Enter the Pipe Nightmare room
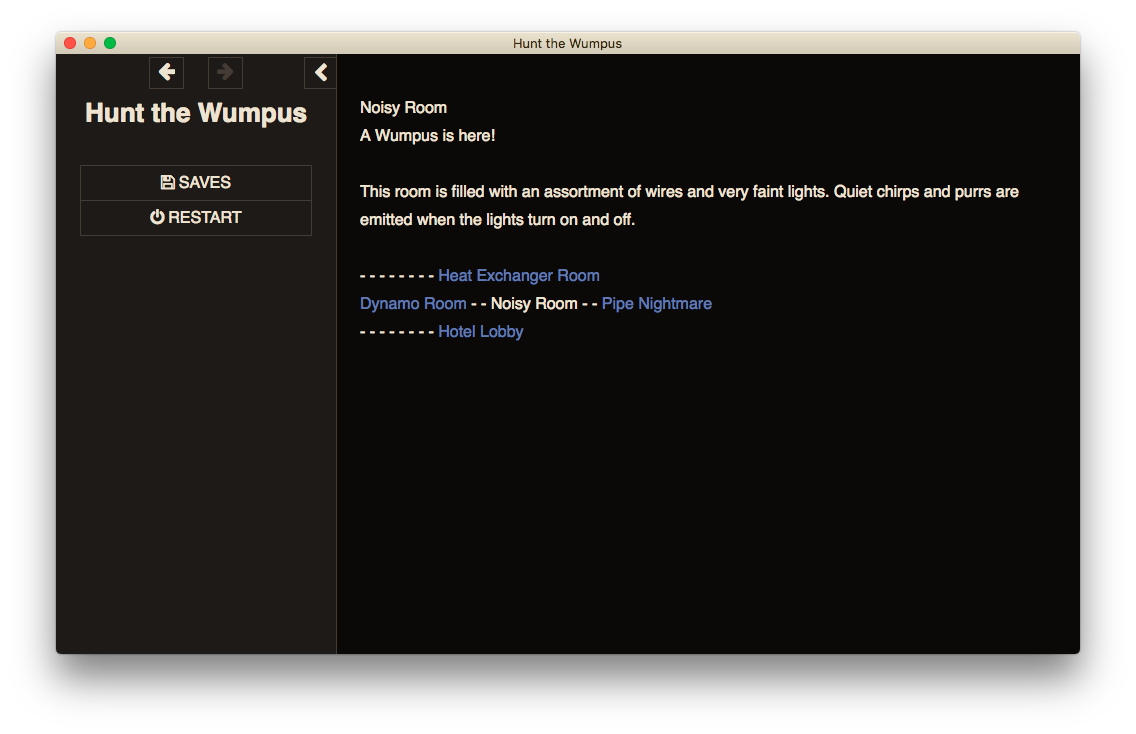 click(656, 304)
